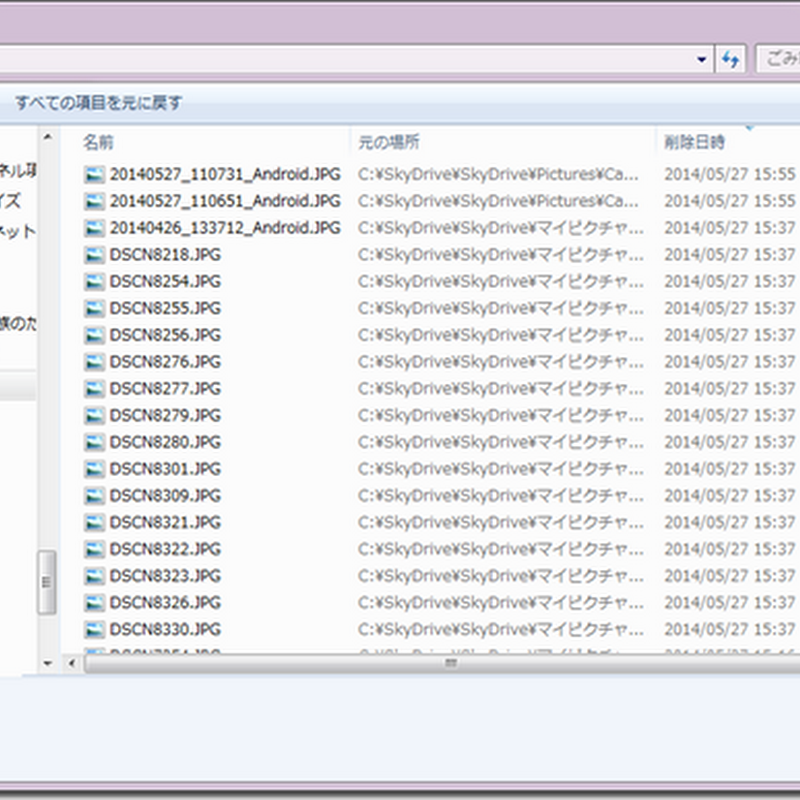Click the search box next to refresh

(x=778, y=60)
